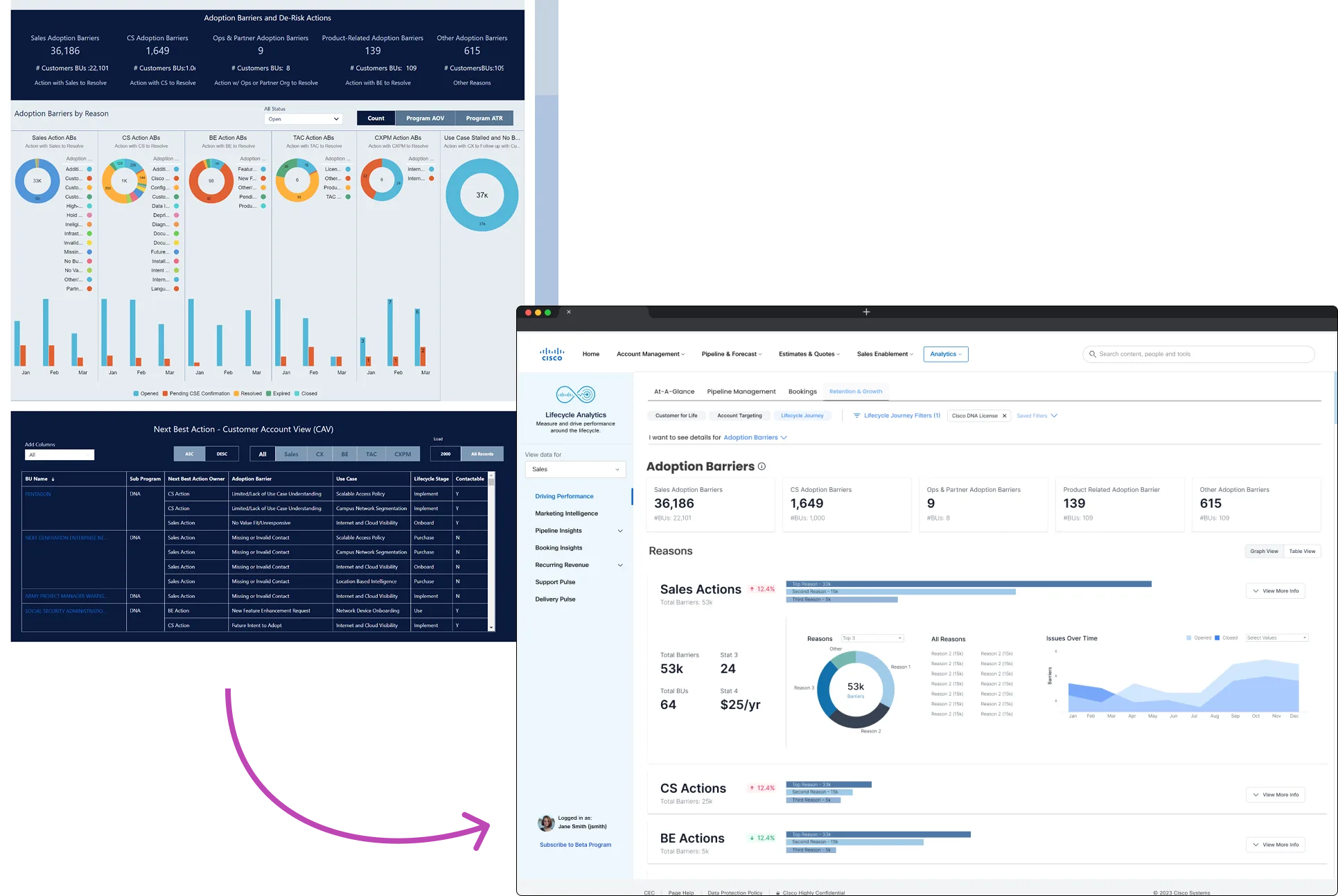
Task: Click the Lifecycle Journey Filters funnel icon
Action: pos(857,416)
